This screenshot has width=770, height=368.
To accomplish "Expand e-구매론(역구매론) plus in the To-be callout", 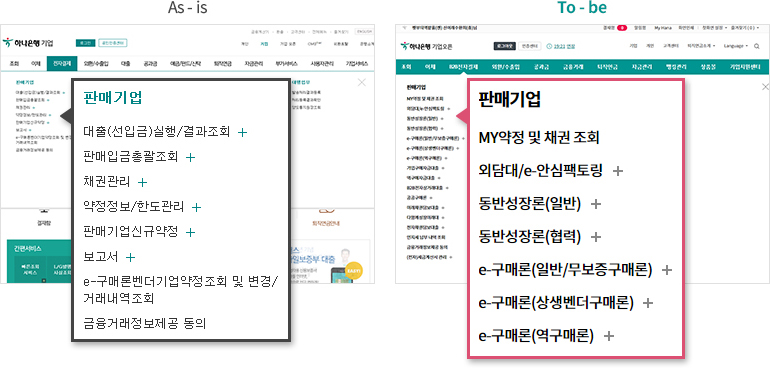I will (609, 336).
